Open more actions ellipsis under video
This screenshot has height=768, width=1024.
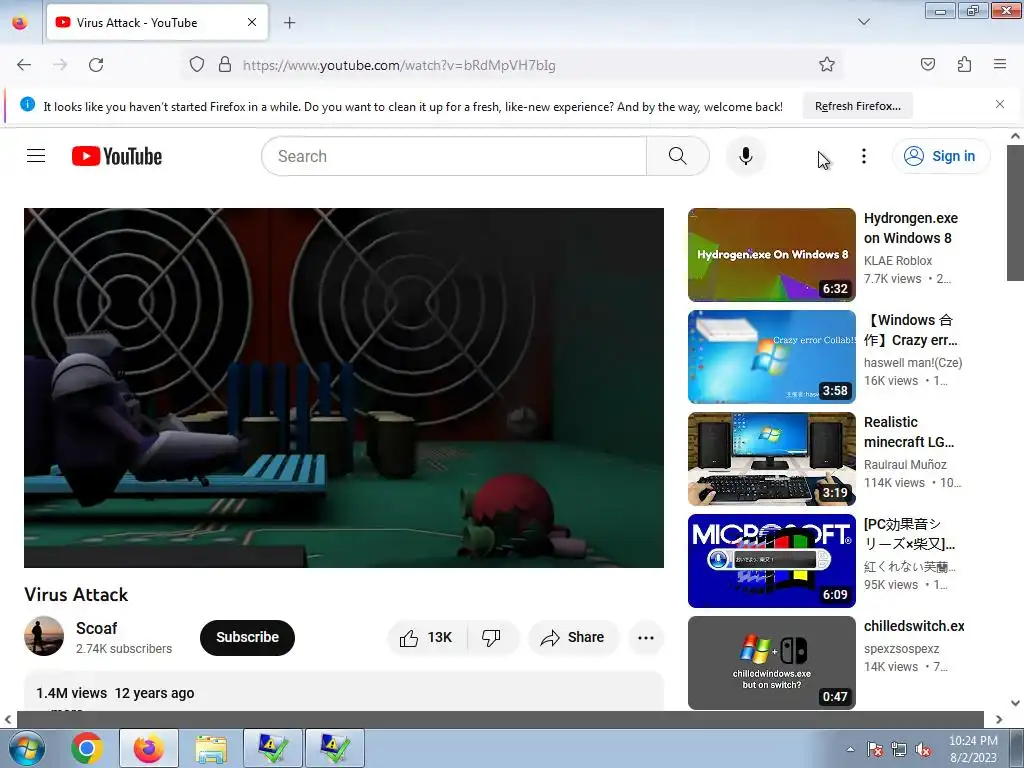click(646, 637)
